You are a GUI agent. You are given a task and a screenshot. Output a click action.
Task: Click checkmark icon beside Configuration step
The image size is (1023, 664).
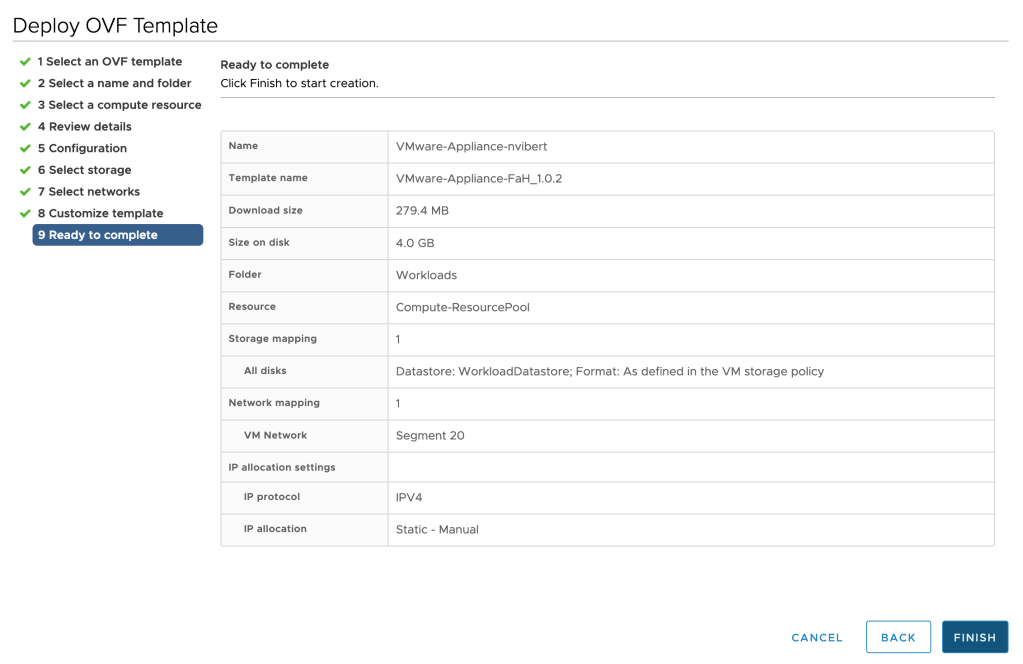point(25,149)
